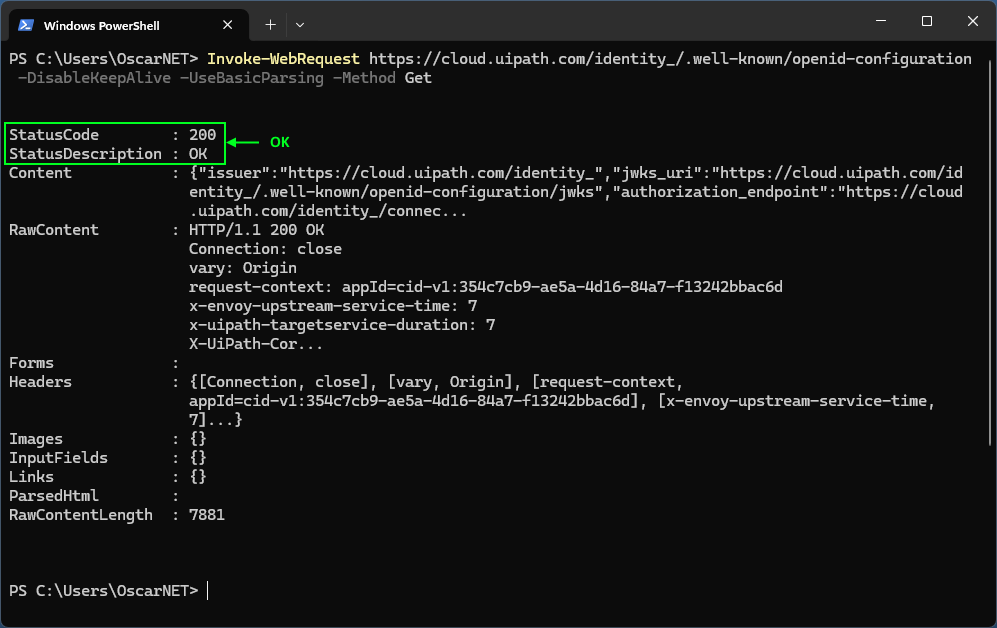
Task: Click the Links label
Action: tap(31, 477)
